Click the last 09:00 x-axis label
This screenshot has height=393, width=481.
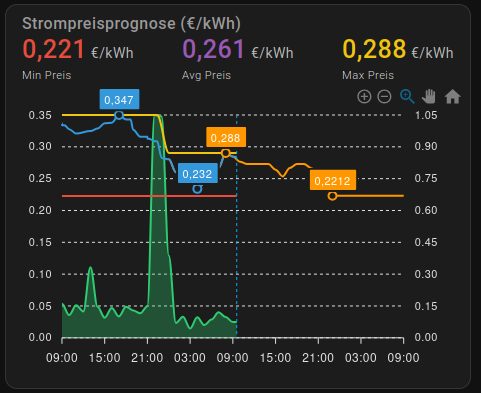click(x=403, y=358)
